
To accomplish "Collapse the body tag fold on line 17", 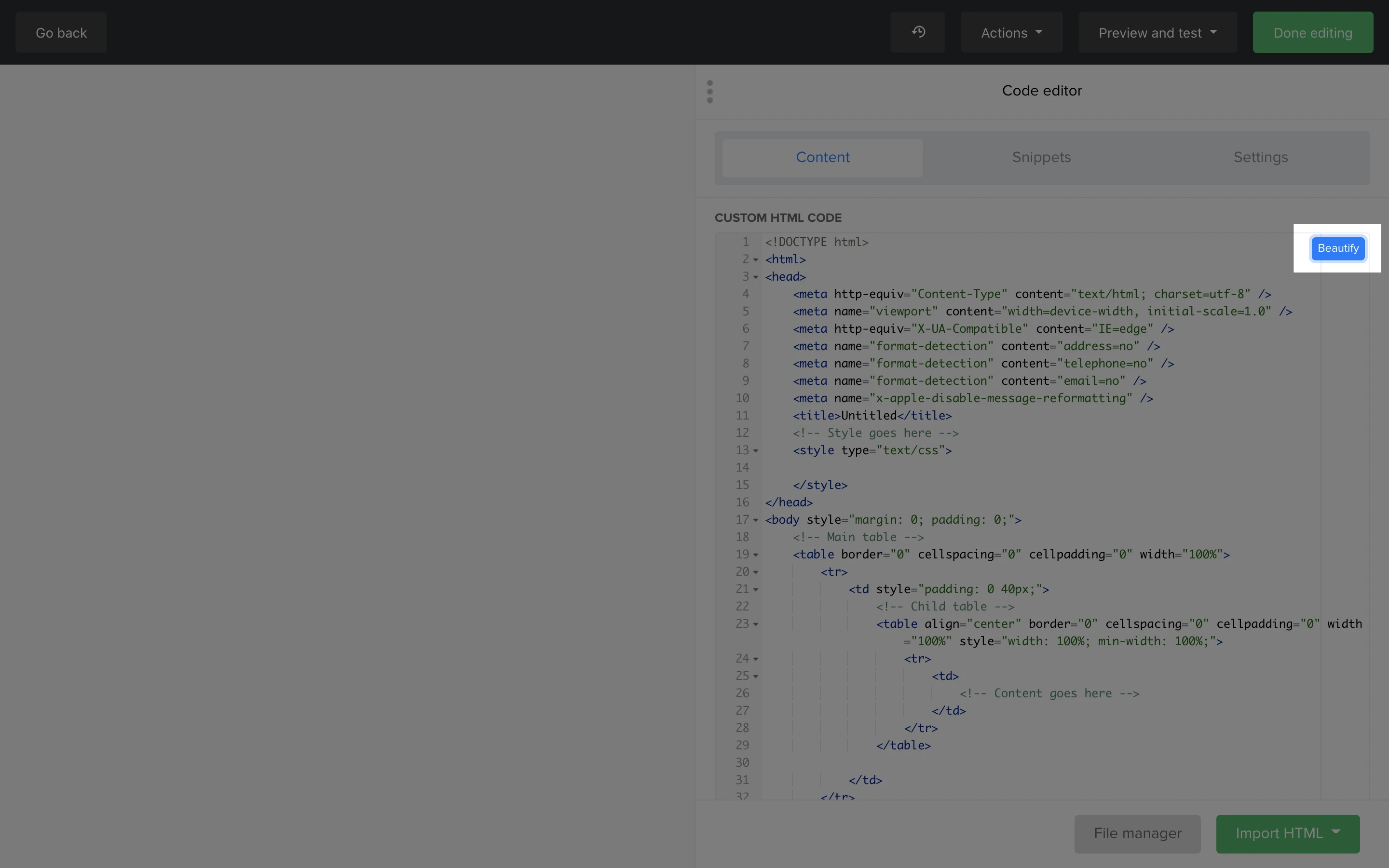I will tap(756, 521).
